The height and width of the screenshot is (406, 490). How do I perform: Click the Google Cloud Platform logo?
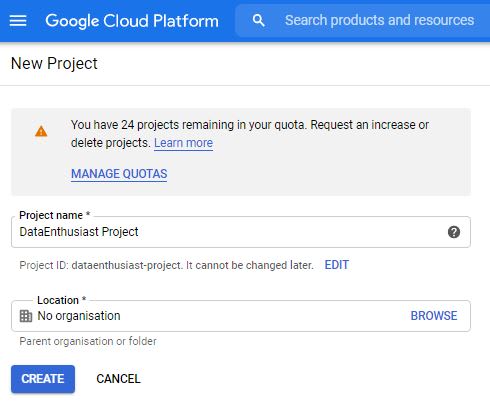point(132,21)
